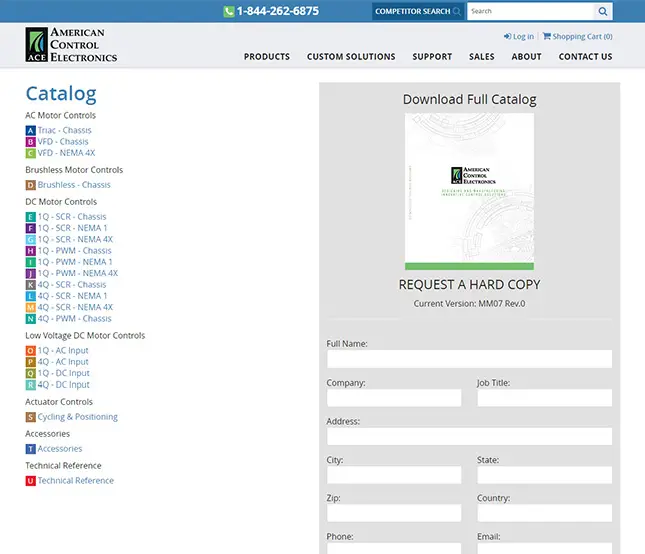Click the orange O section icon

tap(30, 351)
